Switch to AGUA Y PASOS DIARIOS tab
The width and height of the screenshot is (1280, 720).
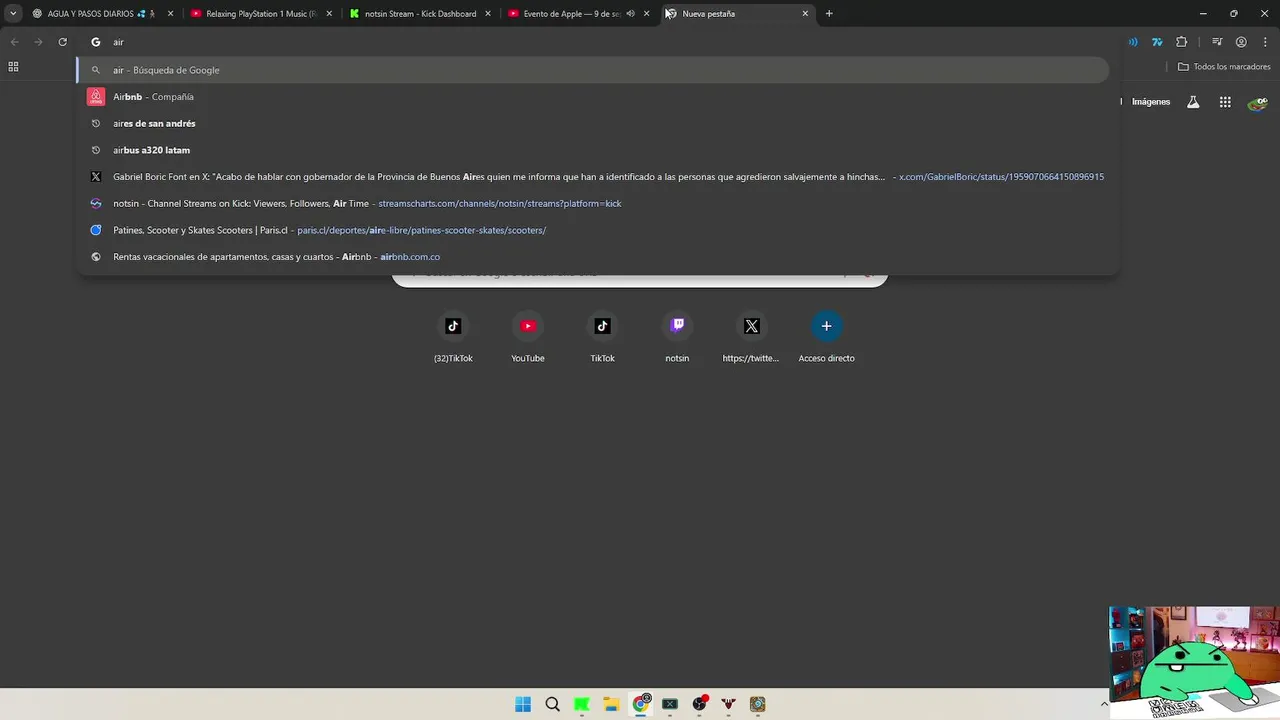100,14
